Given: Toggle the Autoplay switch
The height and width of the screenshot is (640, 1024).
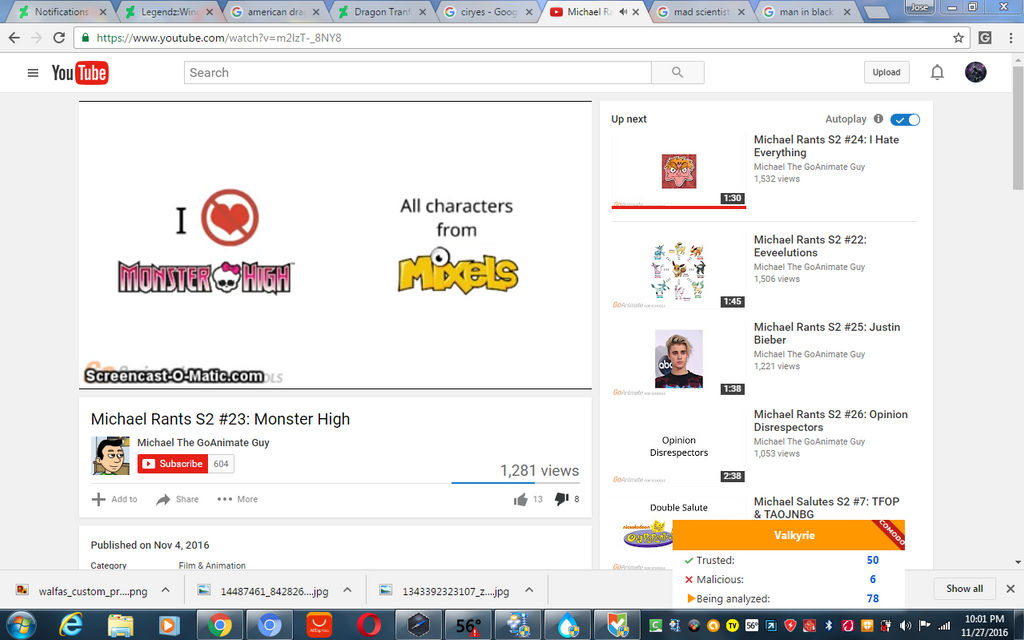Looking at the screenshot, I should pos(905,120).
